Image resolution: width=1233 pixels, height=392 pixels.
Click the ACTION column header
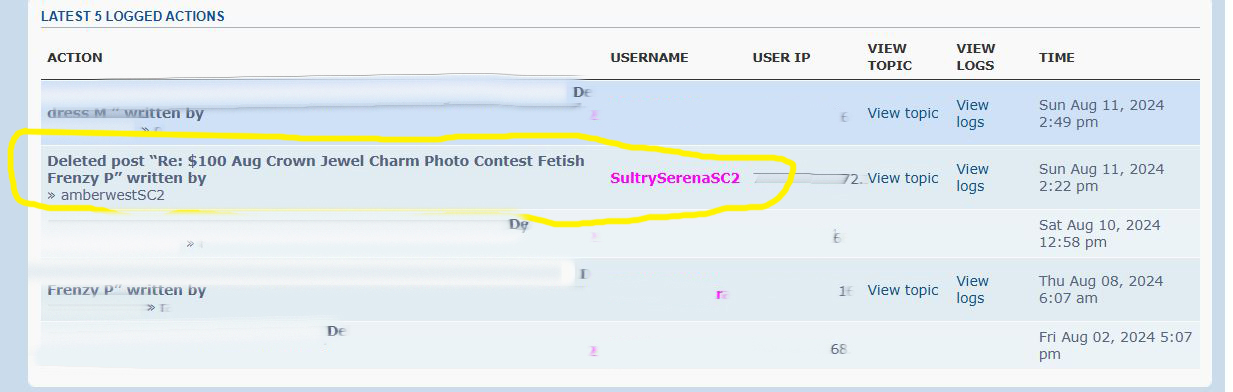(75, 57)
